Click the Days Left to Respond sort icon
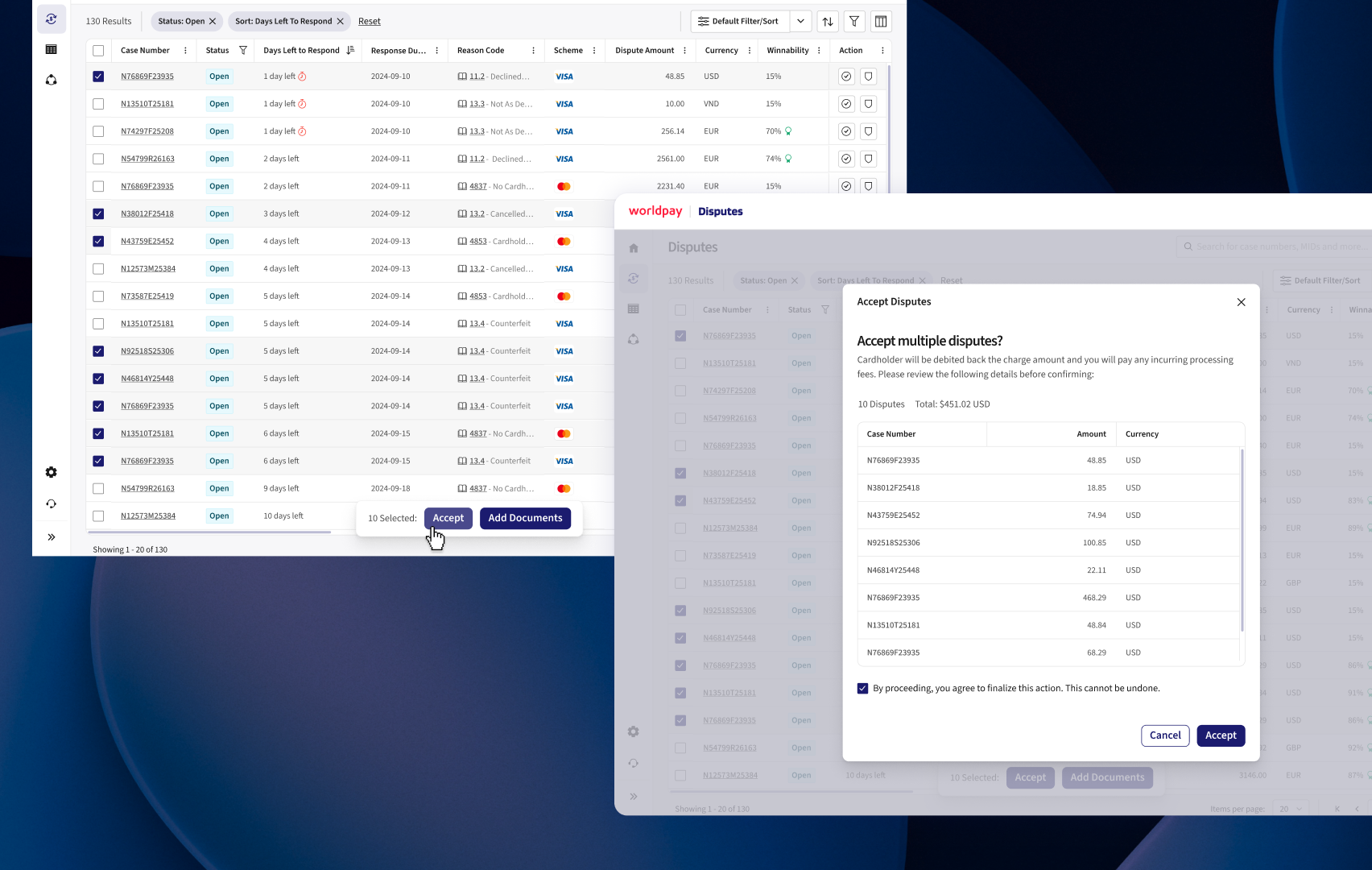1372x870 pixels. point(350,50)
